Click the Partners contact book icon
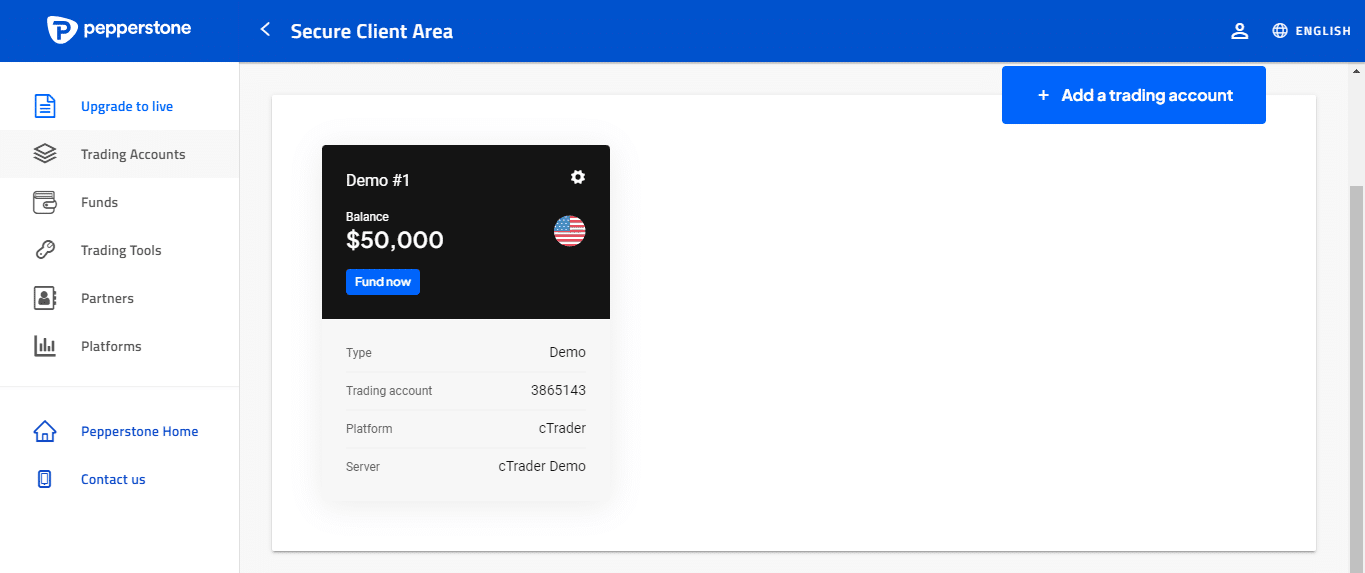This screenshot has height=573, width=1365. click(45, 298)
